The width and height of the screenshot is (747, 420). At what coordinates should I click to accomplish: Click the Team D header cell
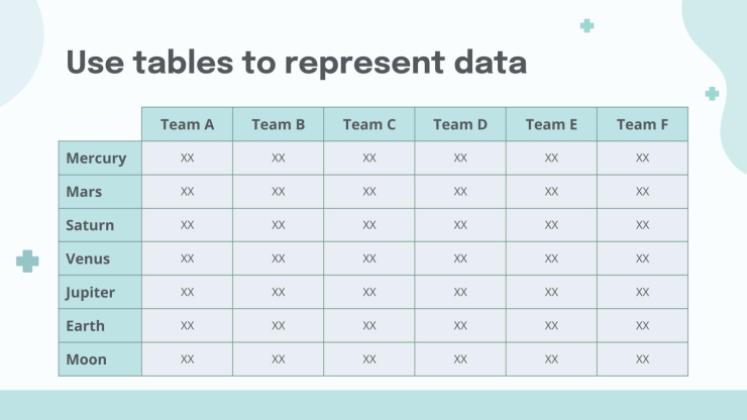[x=460, y=124]
